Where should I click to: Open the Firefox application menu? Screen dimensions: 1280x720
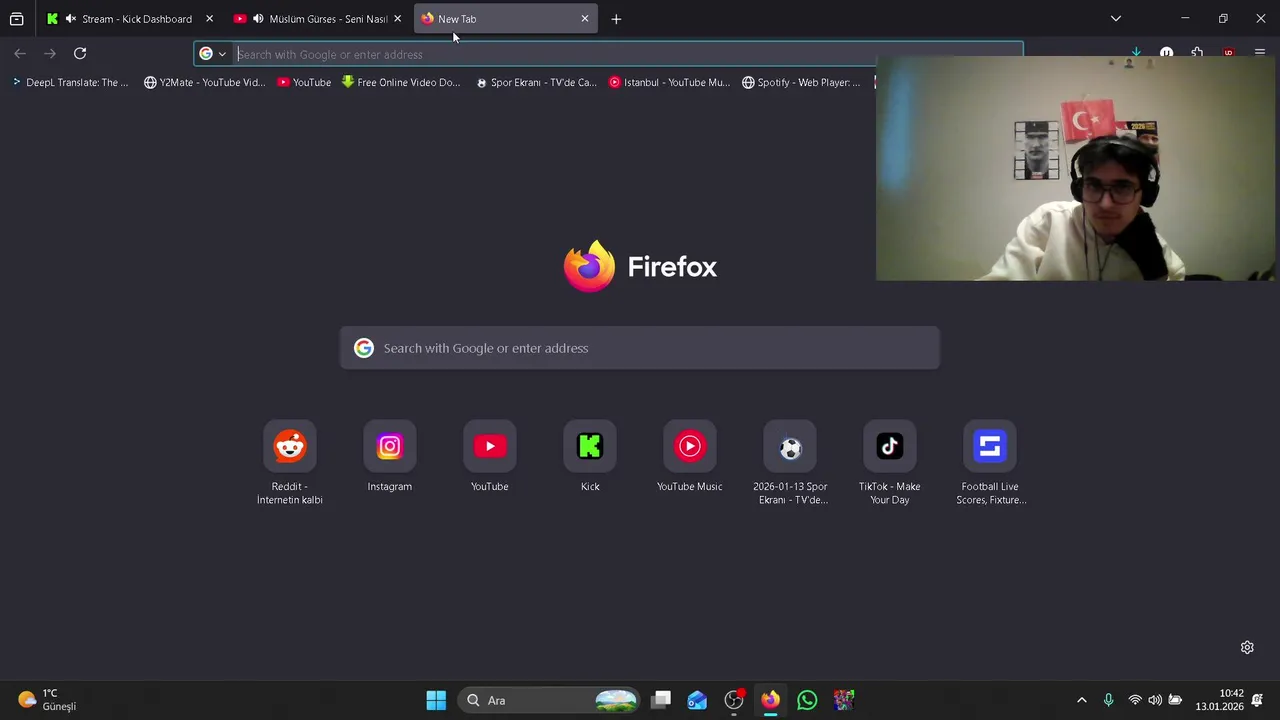click(1259, 52)
